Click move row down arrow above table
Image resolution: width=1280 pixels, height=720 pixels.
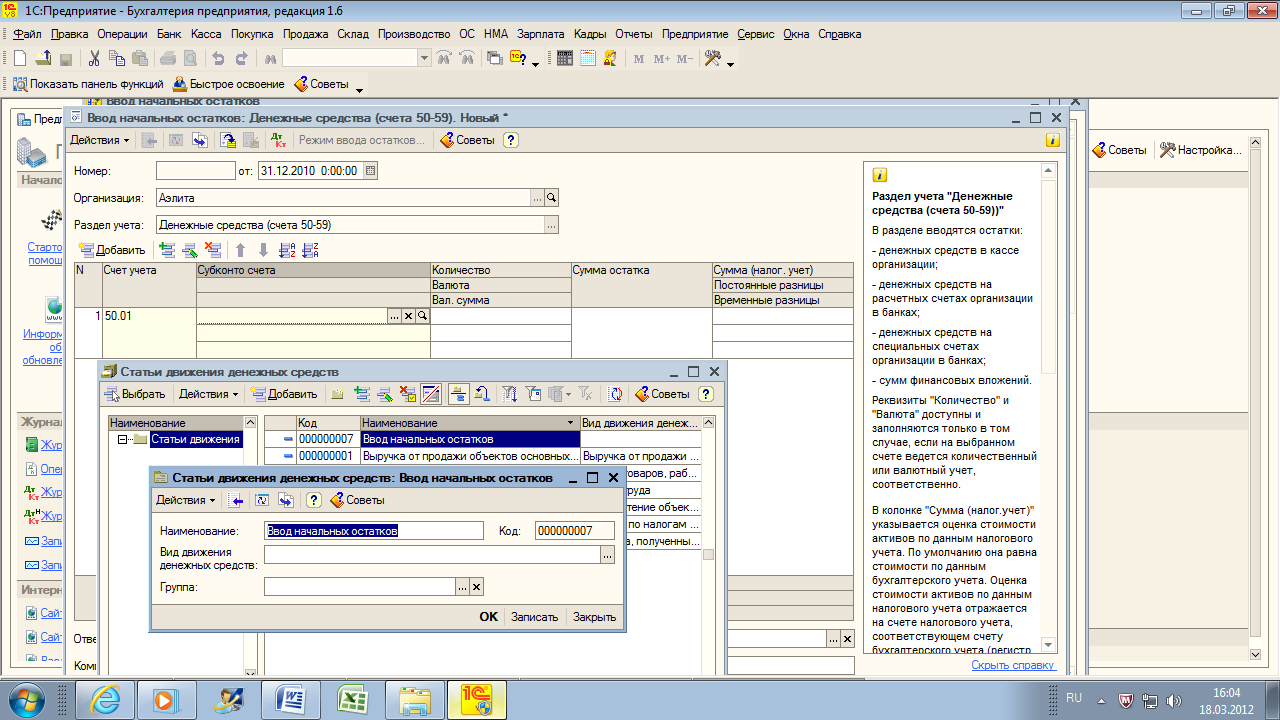coord(263,250)
